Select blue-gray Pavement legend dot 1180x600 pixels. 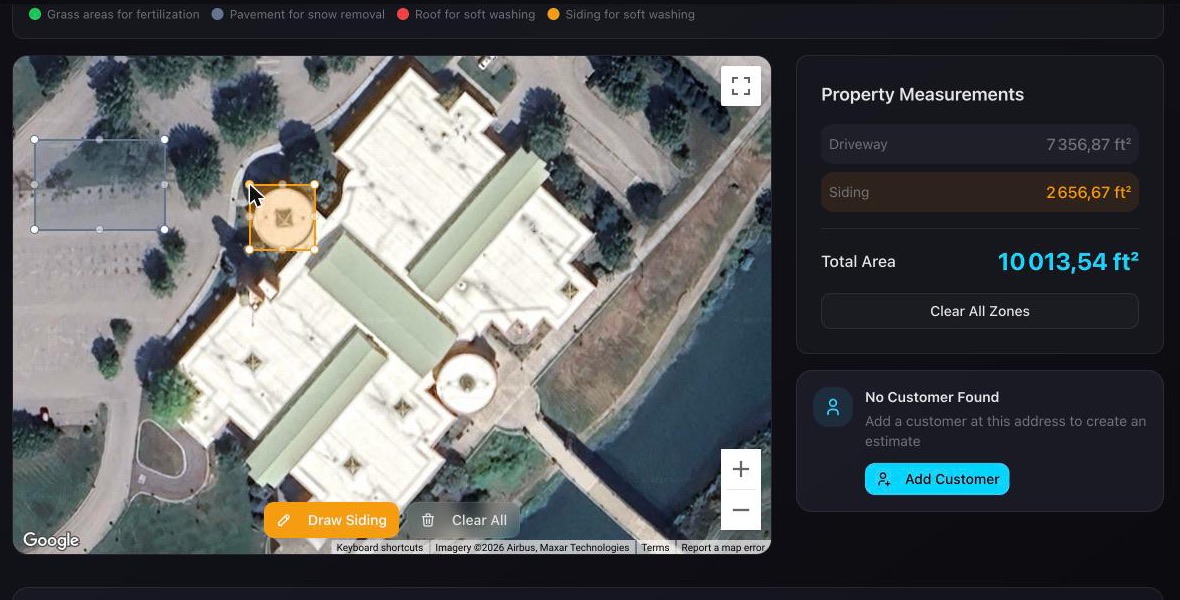click(x=217, y=14)
